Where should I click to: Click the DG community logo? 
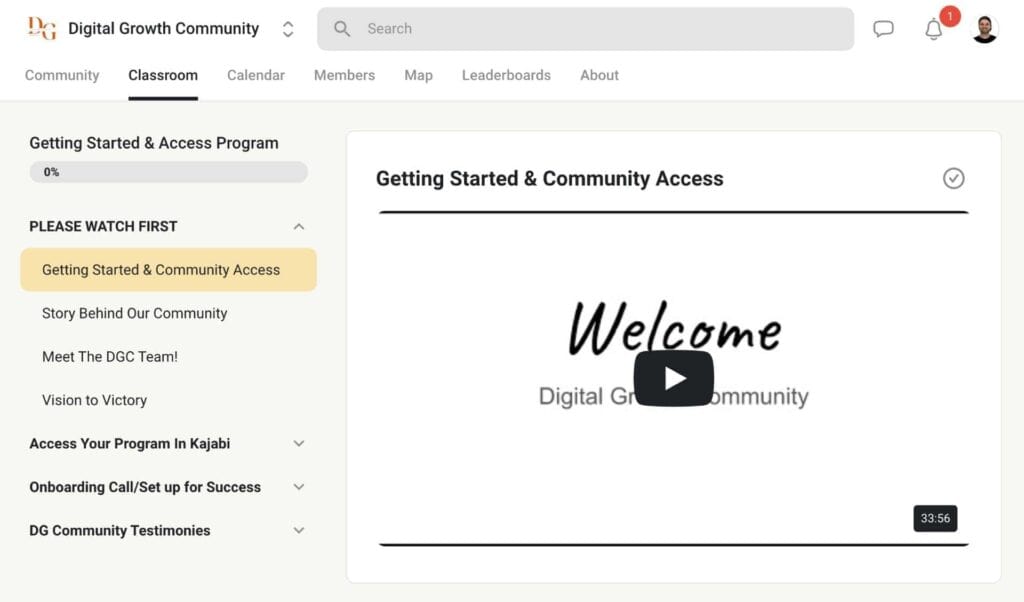(x=42, y=28)
